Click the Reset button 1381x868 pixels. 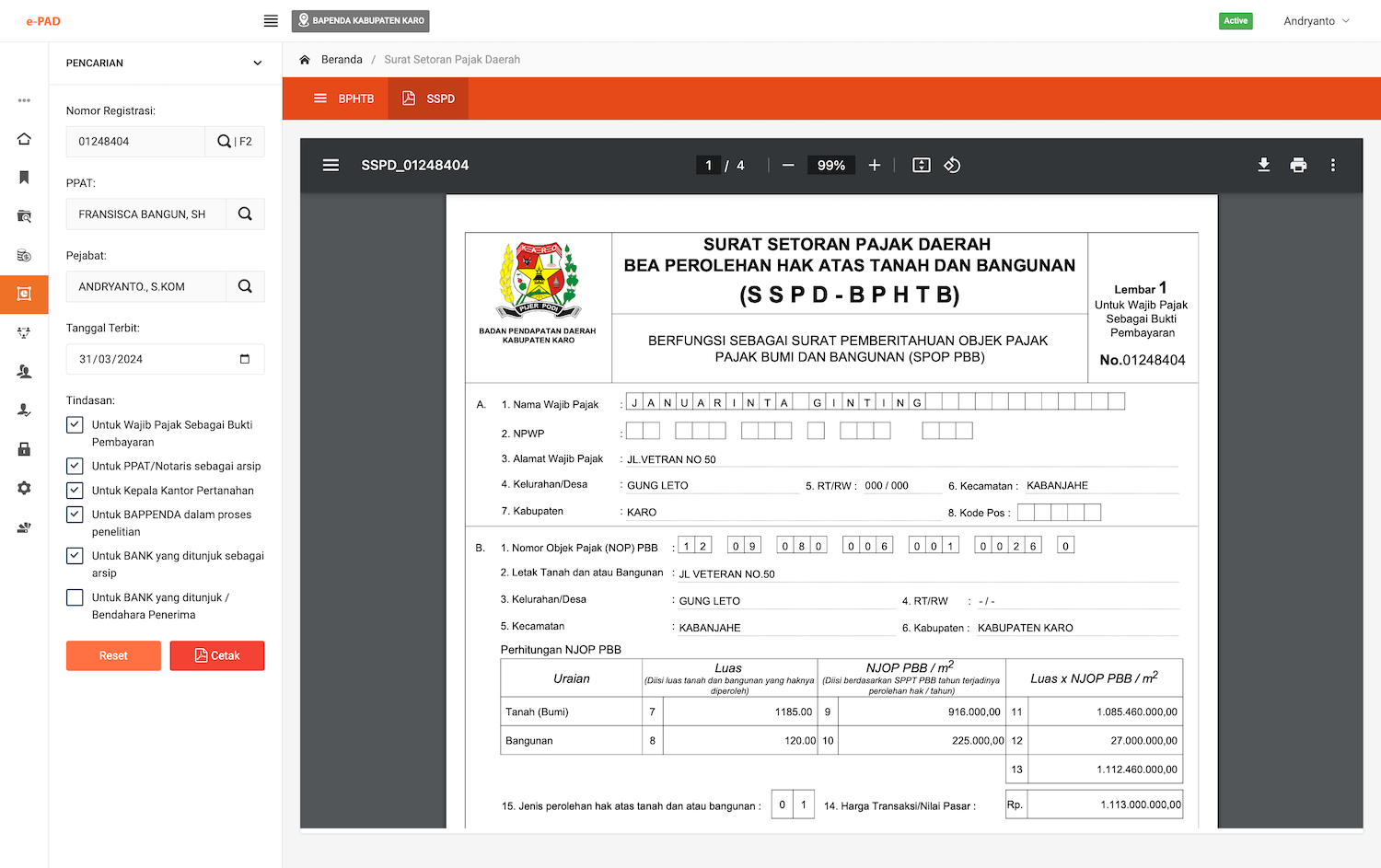pos(113,655)
